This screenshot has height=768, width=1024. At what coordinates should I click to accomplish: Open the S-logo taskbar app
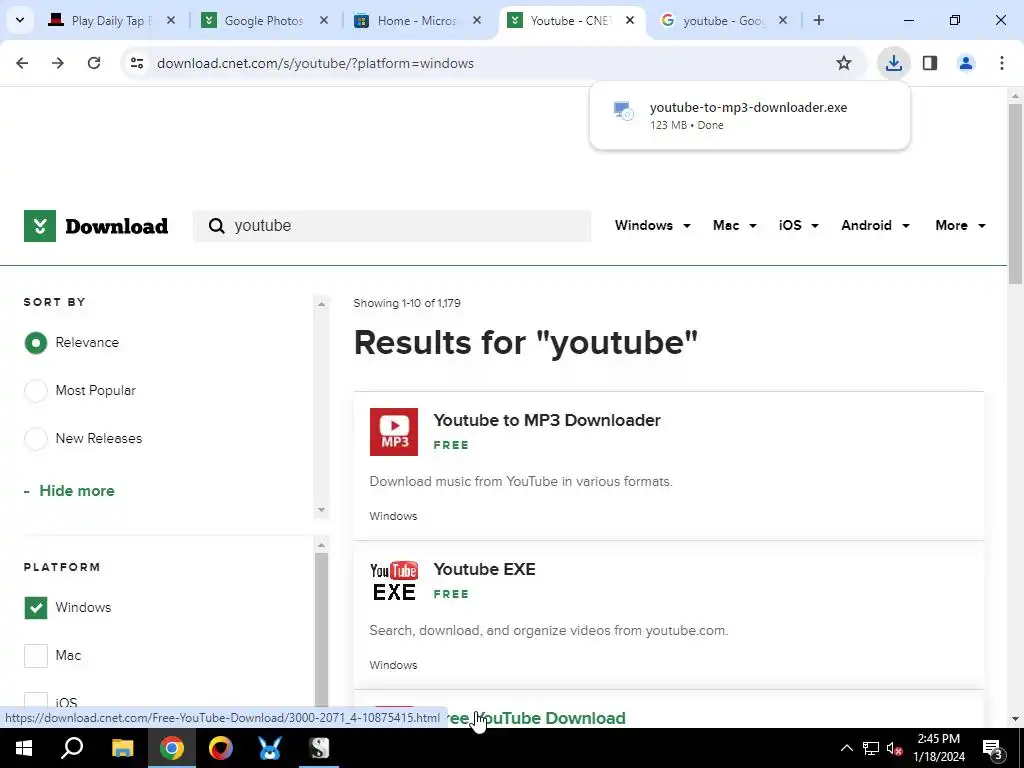[x=319, y=748]
